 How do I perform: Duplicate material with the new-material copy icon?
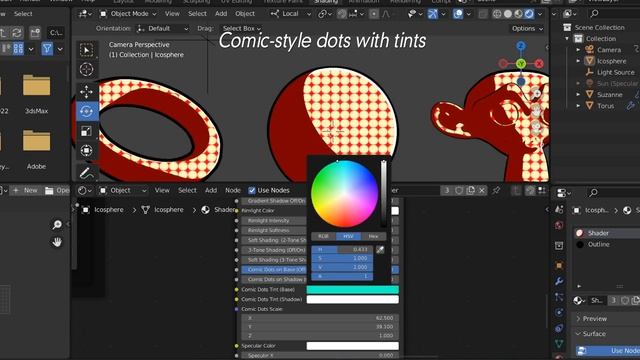click(471, 190)
